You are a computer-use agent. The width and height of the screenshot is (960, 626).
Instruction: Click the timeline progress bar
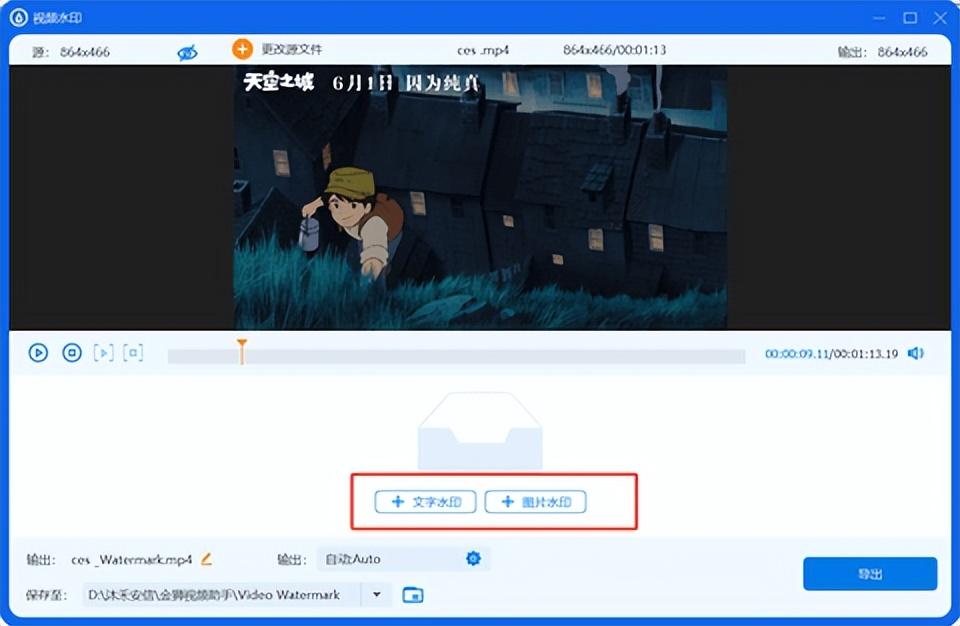(456, 356)
